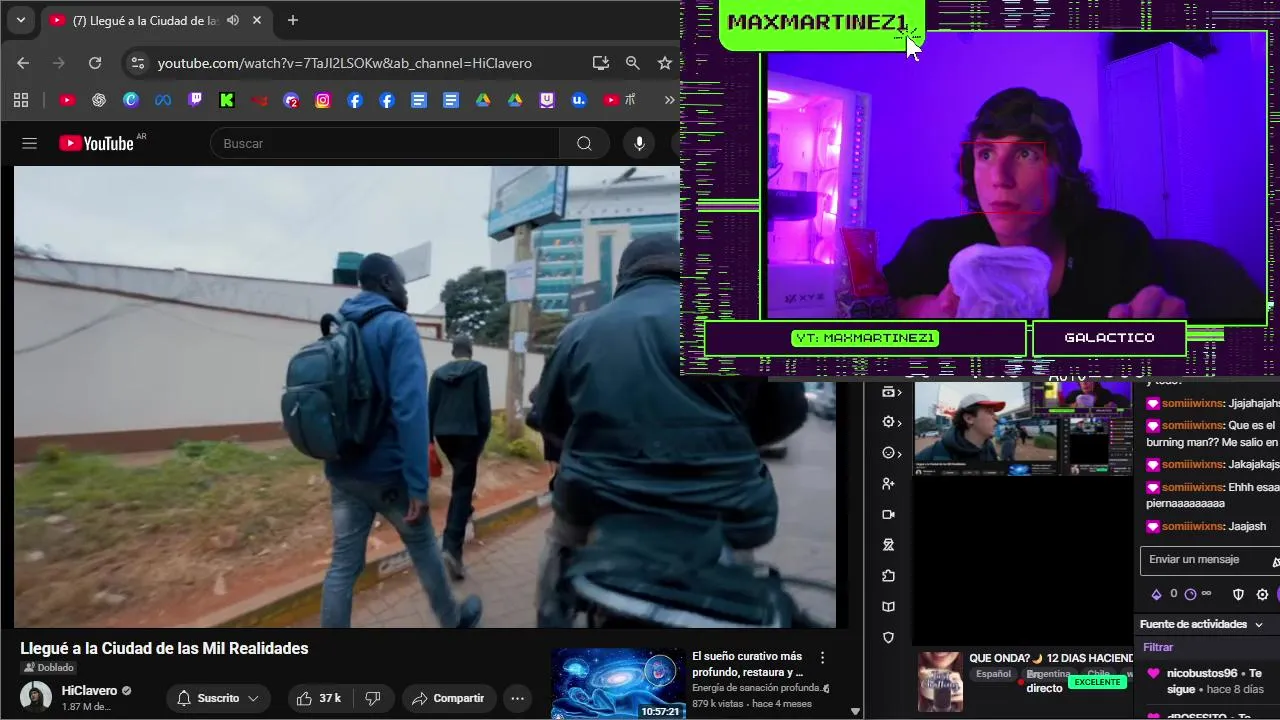
Task: Open the YouTube hamburger guide menu
Action: click(29, 144)
